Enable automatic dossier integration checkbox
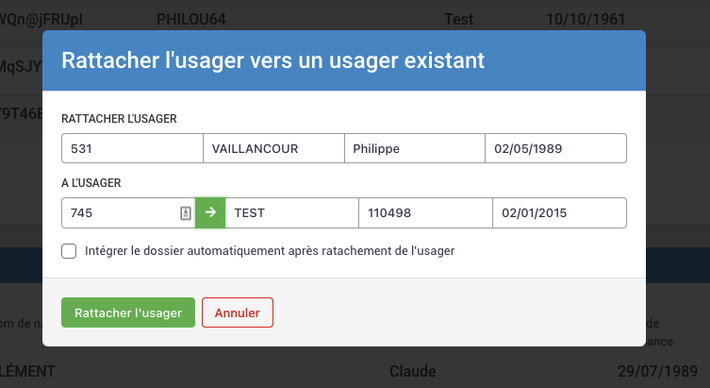This screenshot has height=388, width=710. (69, 251)
